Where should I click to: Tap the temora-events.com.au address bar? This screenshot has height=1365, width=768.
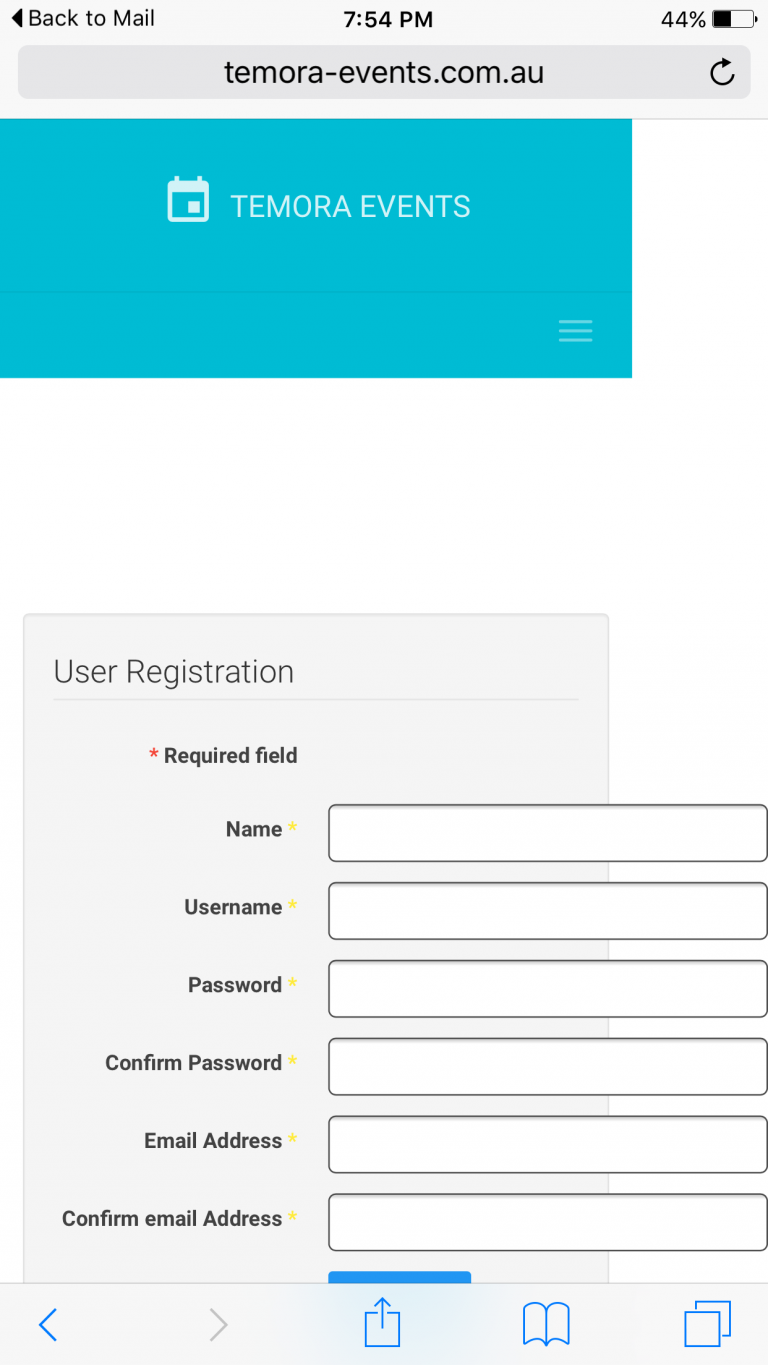(x=384, y=72)
